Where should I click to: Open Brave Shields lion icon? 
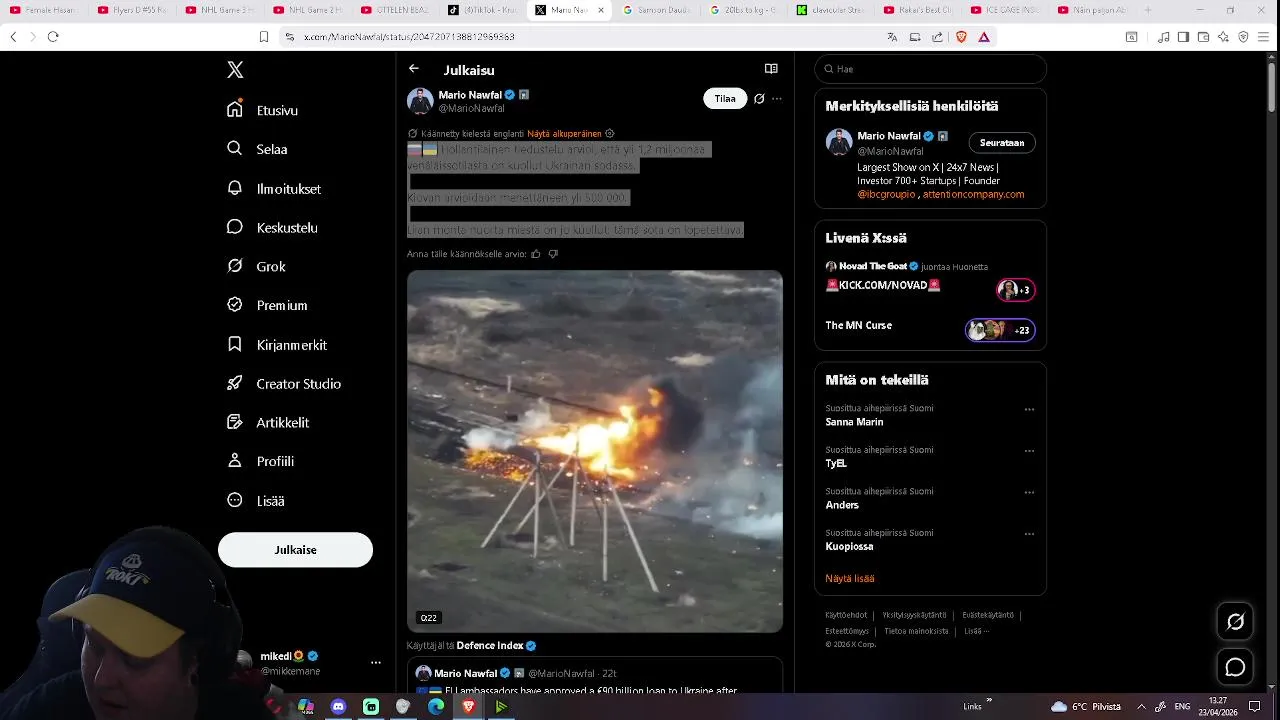pos(961,37)
